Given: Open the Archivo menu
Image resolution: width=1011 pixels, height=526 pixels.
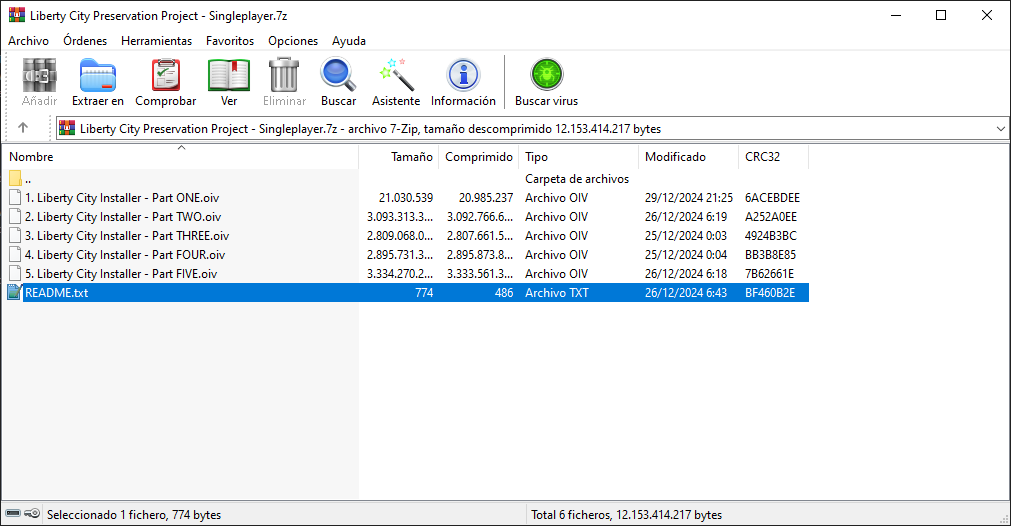Looking at the screenshot, I should (28, 41).
